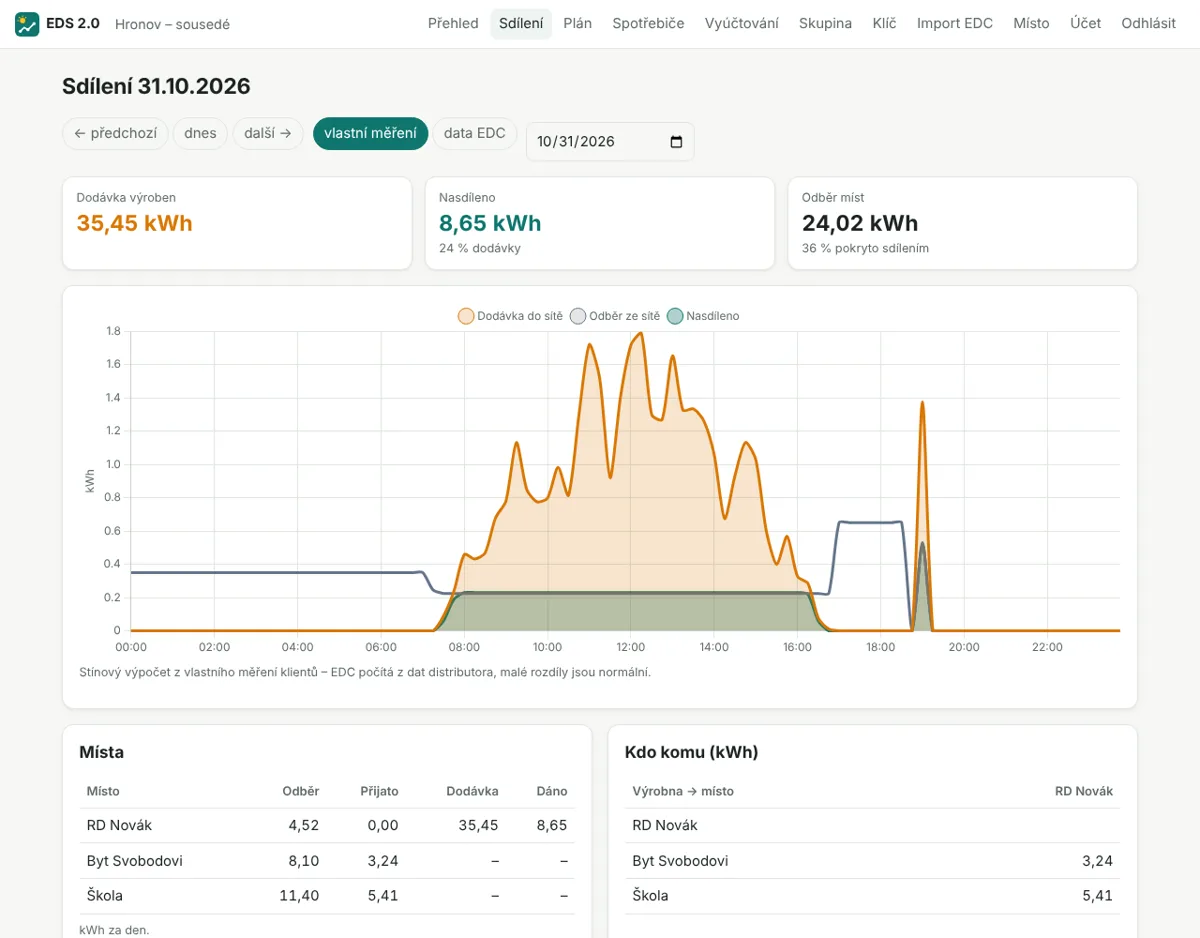
Task: Go to next day with další
Action: [268, 133]
